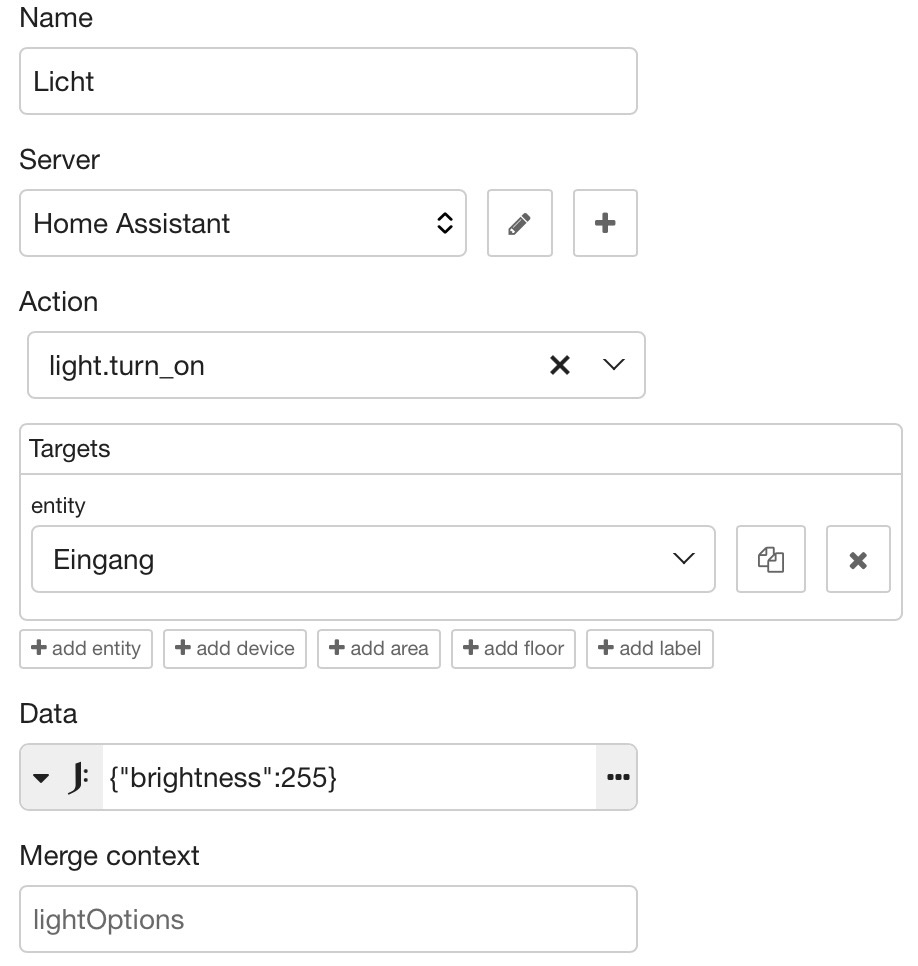Add a new server with plus icon
918x966 pixels.
605,223
